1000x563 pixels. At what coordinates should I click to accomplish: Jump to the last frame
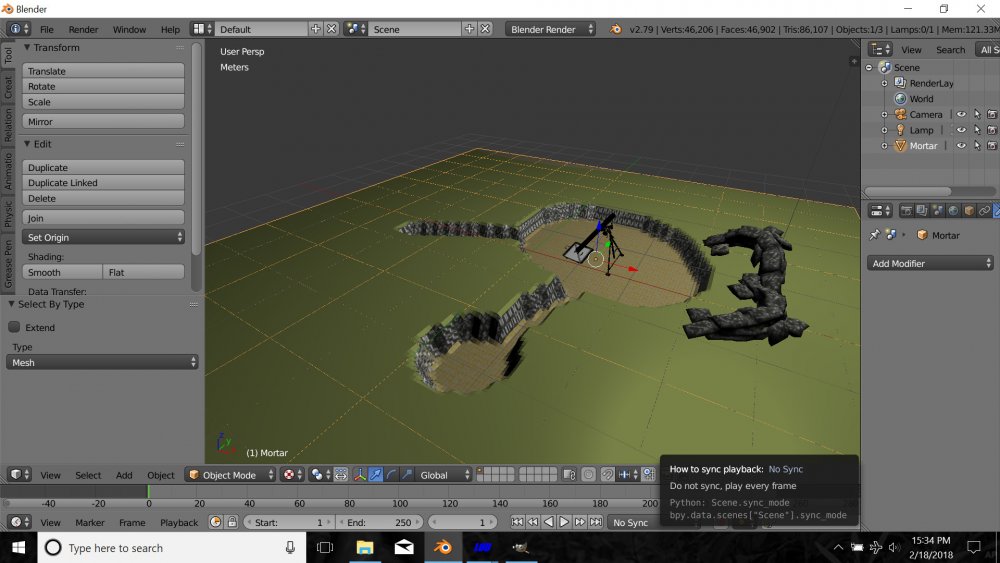pos(595,522)
